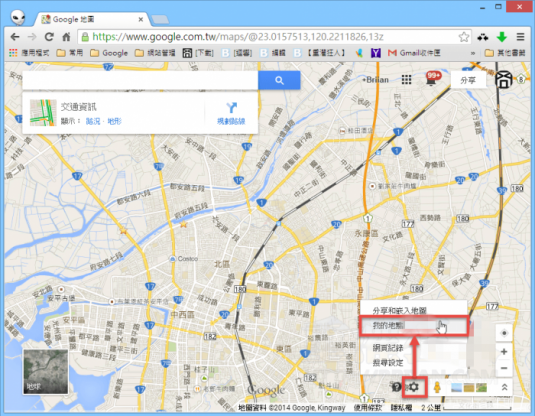535x416 pixels.
Task: Select the highlighted My Maps menu item
Action: click(x=414, y=326)
